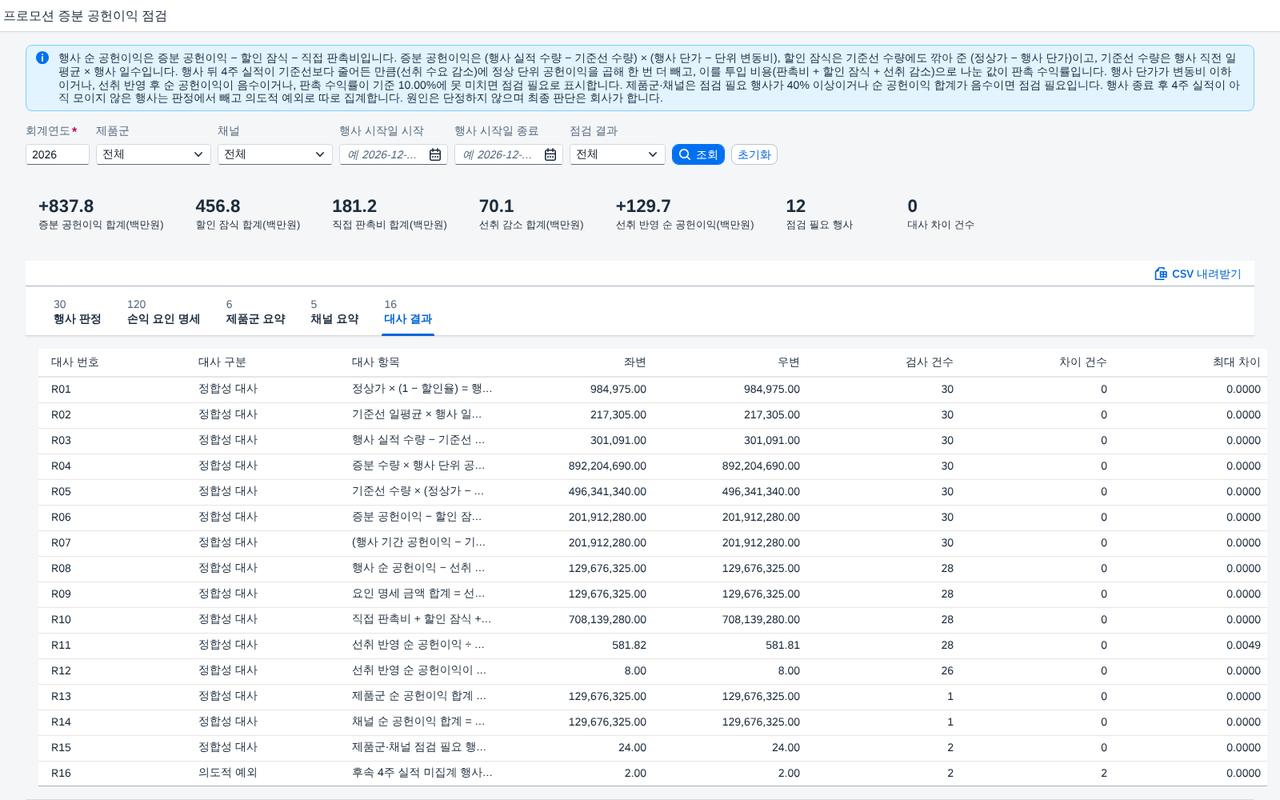Click the CSV 내려받기 download icon
The width and height of the screenshot is (1280, 800).
tap(1161, 274)
